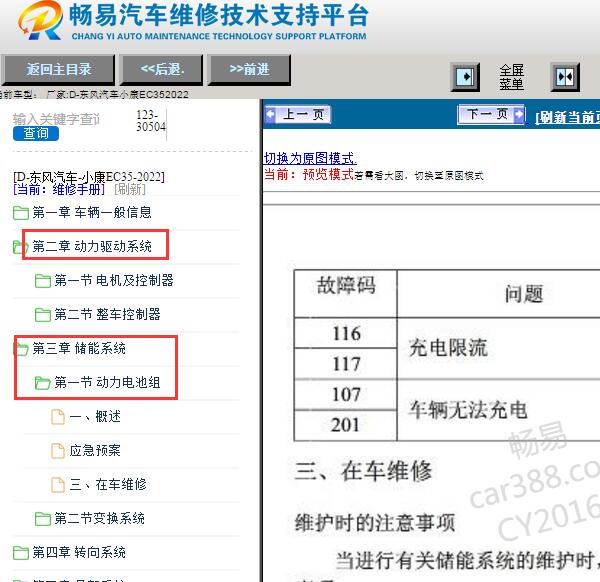
Task: Click the platform title 畅易汽车维修技术支持平台
Action: (219, 15)
